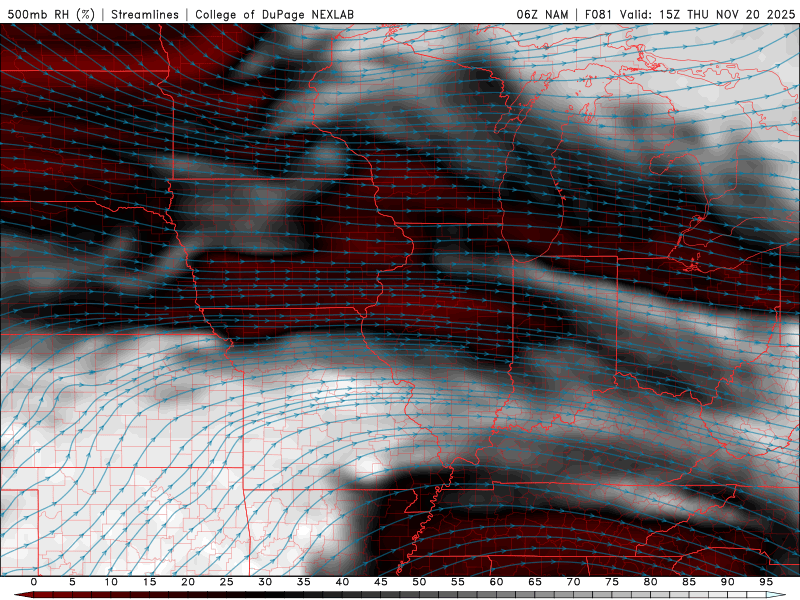Click the '0' value on the color scale
The image size is (800, 600).
tap(34, 582)
